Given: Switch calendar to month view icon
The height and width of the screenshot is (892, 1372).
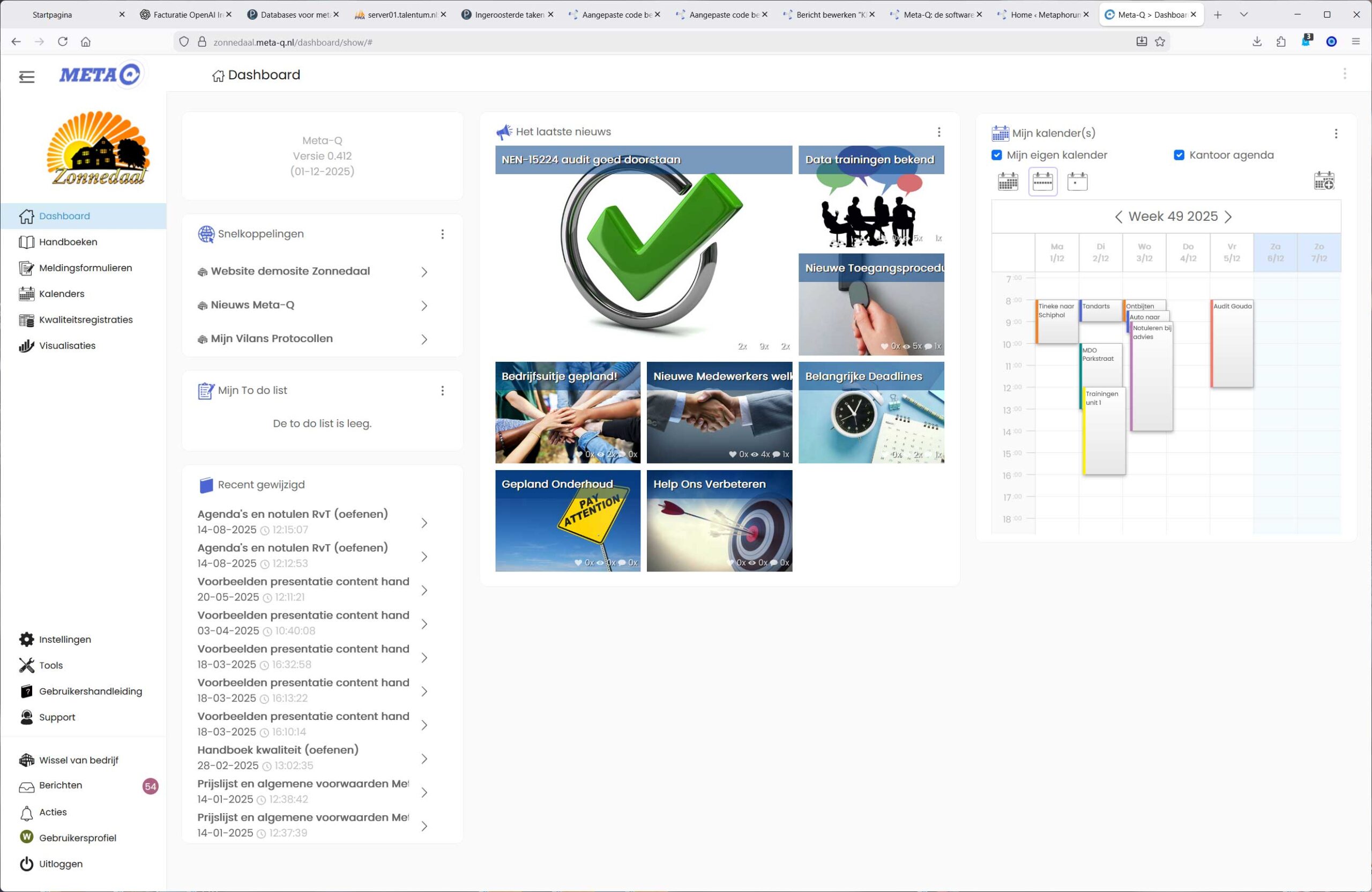Looking at the screenshot, I should (1008, 182).
